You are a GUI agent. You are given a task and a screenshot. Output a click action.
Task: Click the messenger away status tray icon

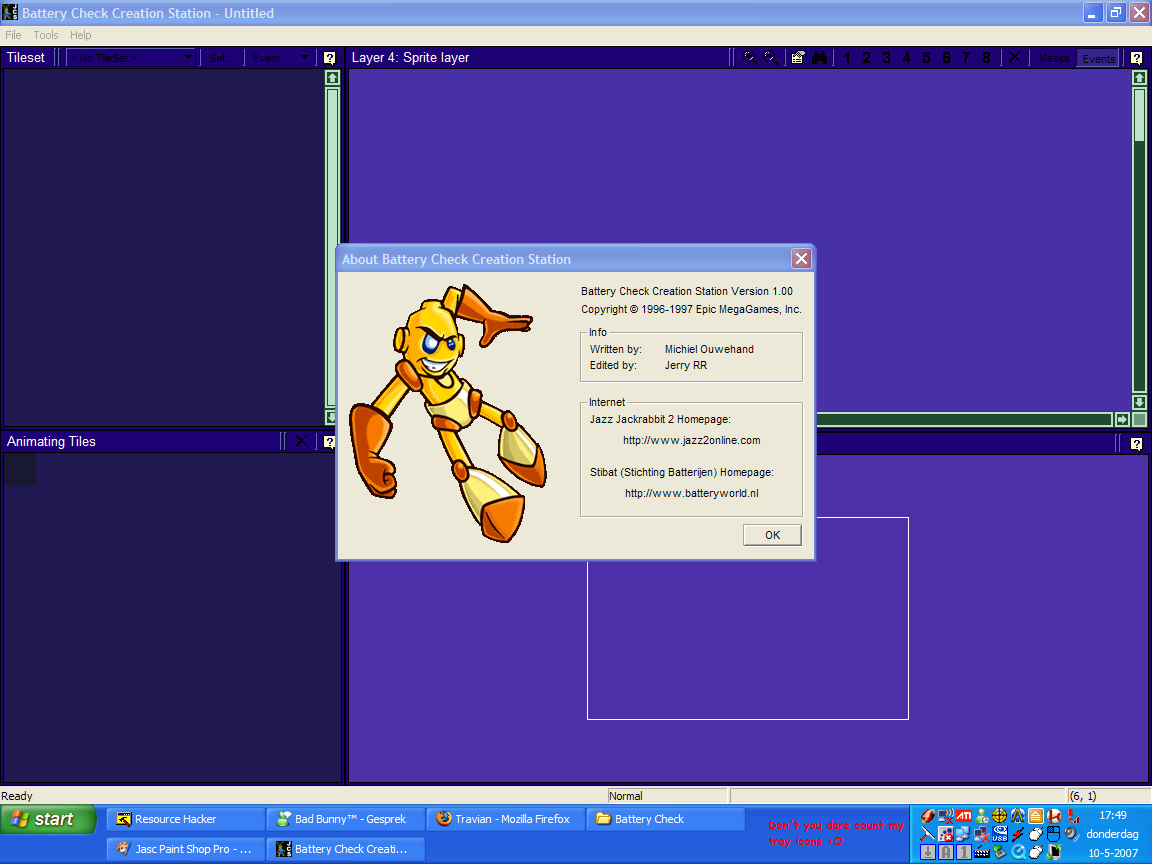[x=982, y=816]
